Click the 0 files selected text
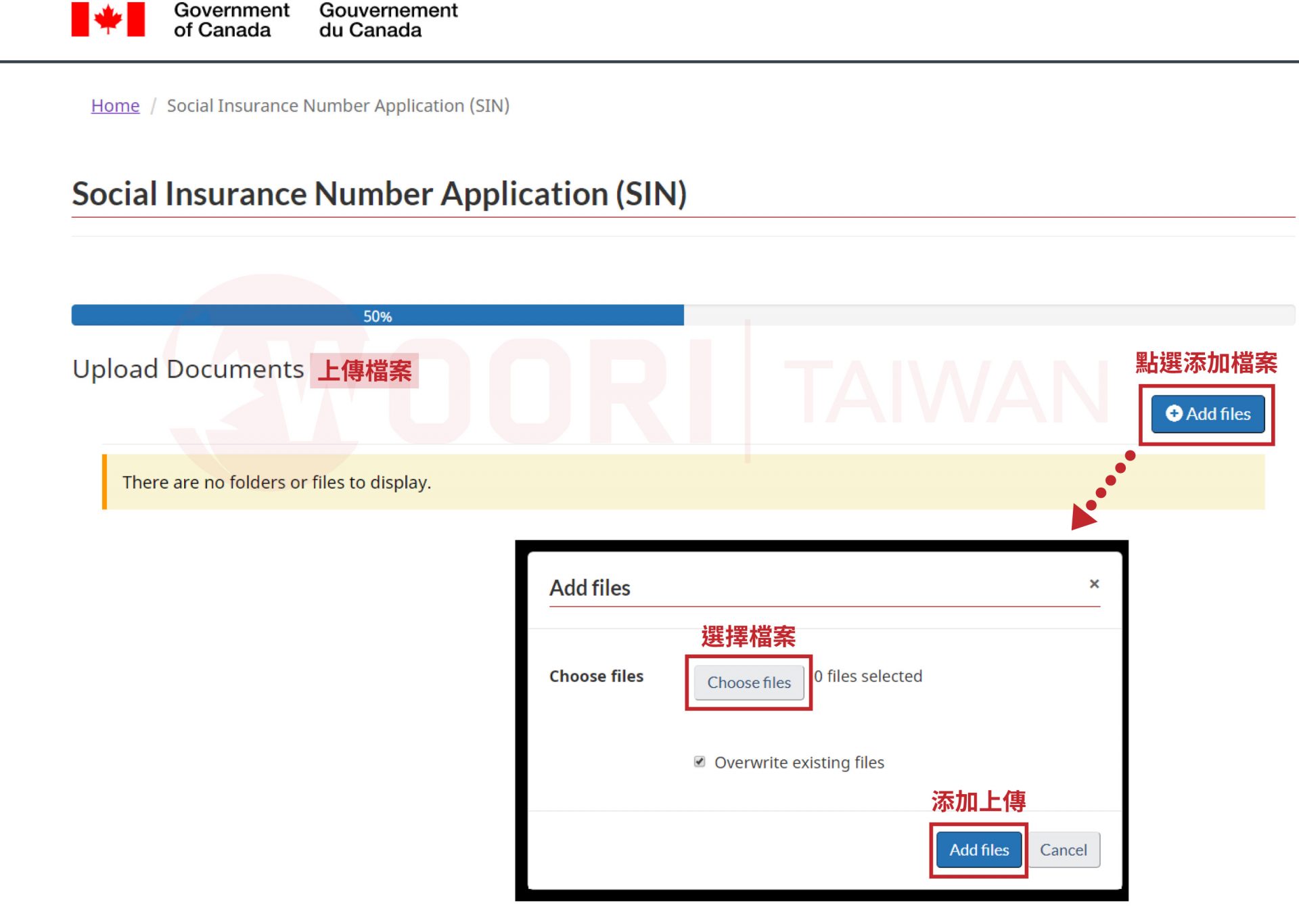 [x=868, y=676]
